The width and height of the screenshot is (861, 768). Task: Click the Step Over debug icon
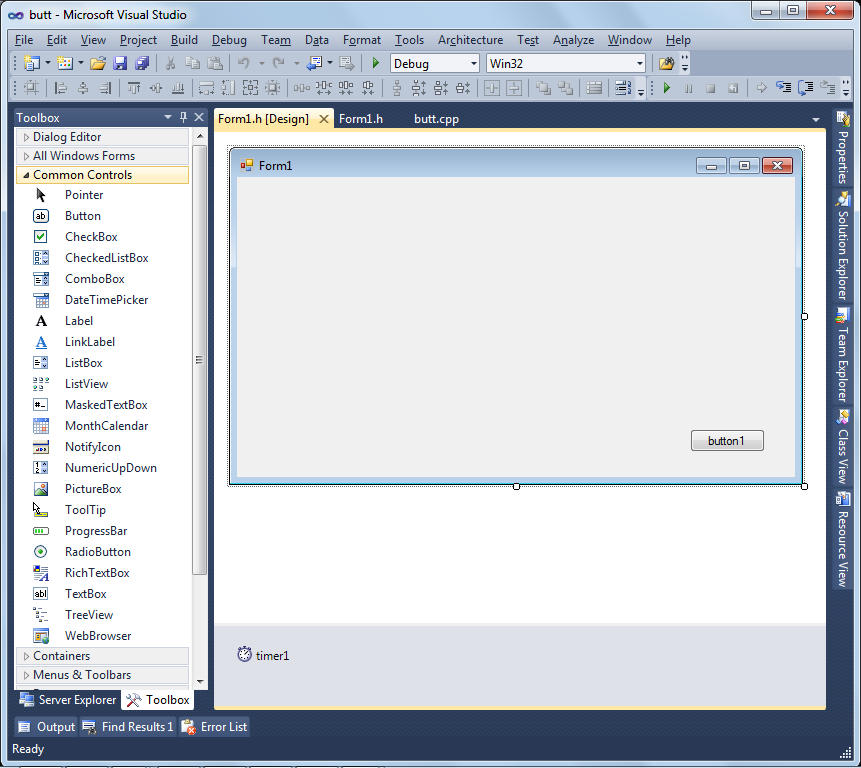point(806,88)
